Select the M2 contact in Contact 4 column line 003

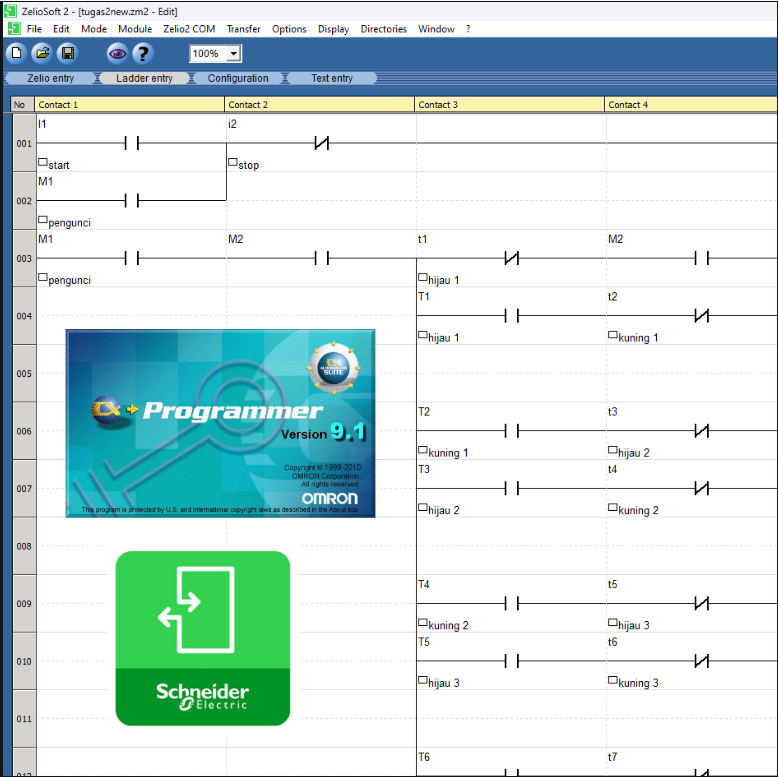click(702, 258)
